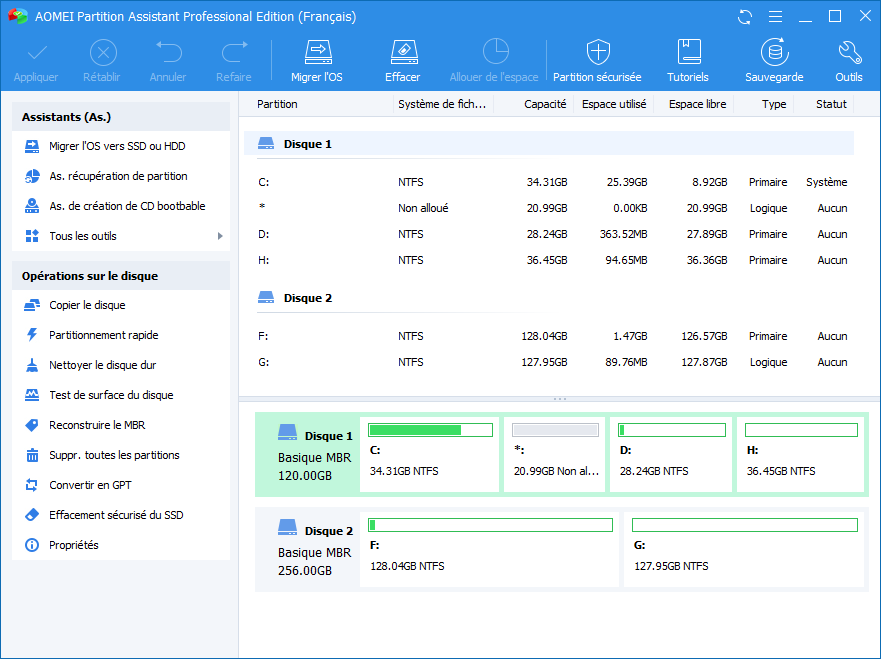
Task: Open Tutoriels from the toolbar
Action: 688,52
